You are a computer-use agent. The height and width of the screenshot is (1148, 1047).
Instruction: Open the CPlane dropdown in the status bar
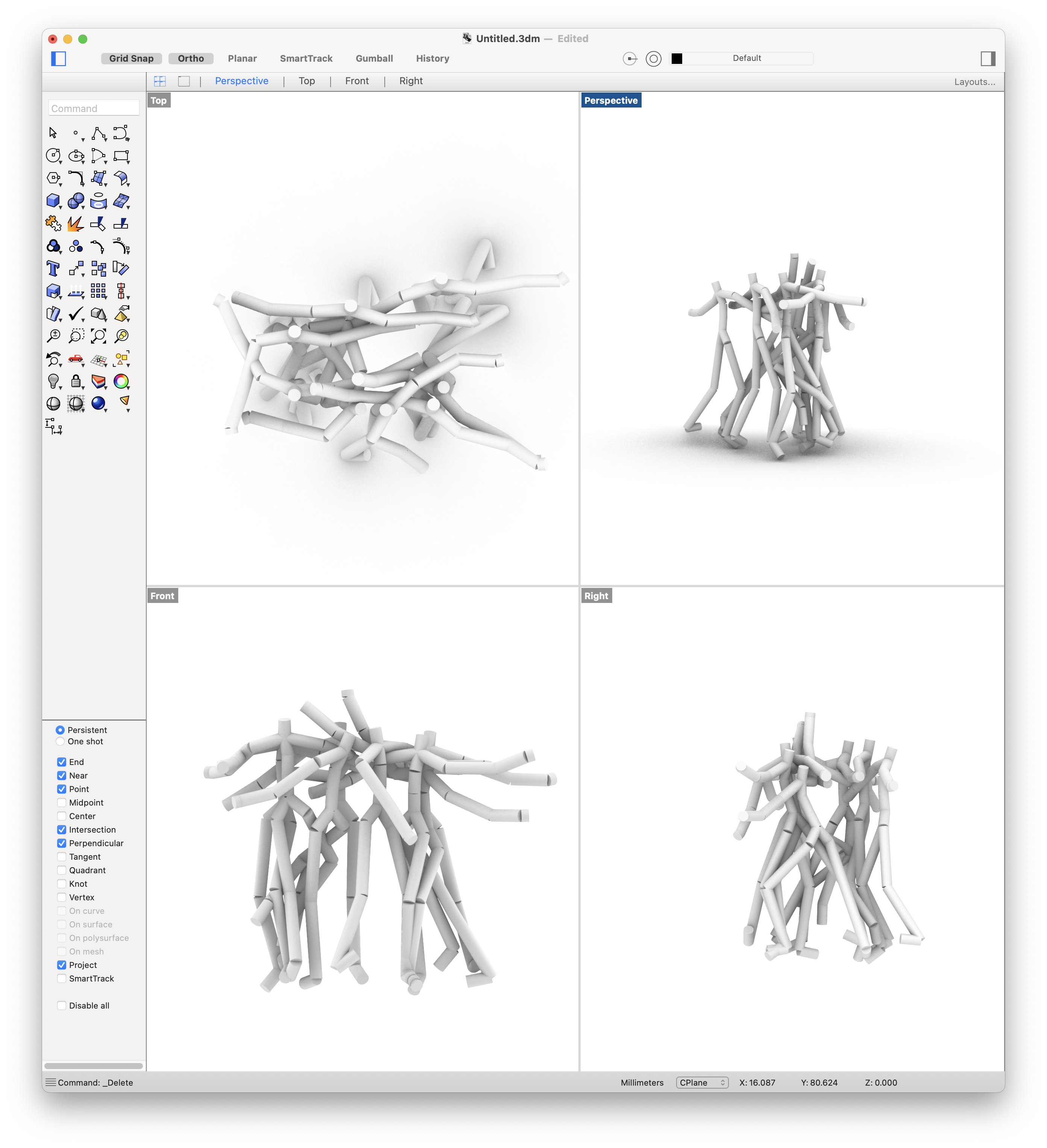coord(702,1083)
